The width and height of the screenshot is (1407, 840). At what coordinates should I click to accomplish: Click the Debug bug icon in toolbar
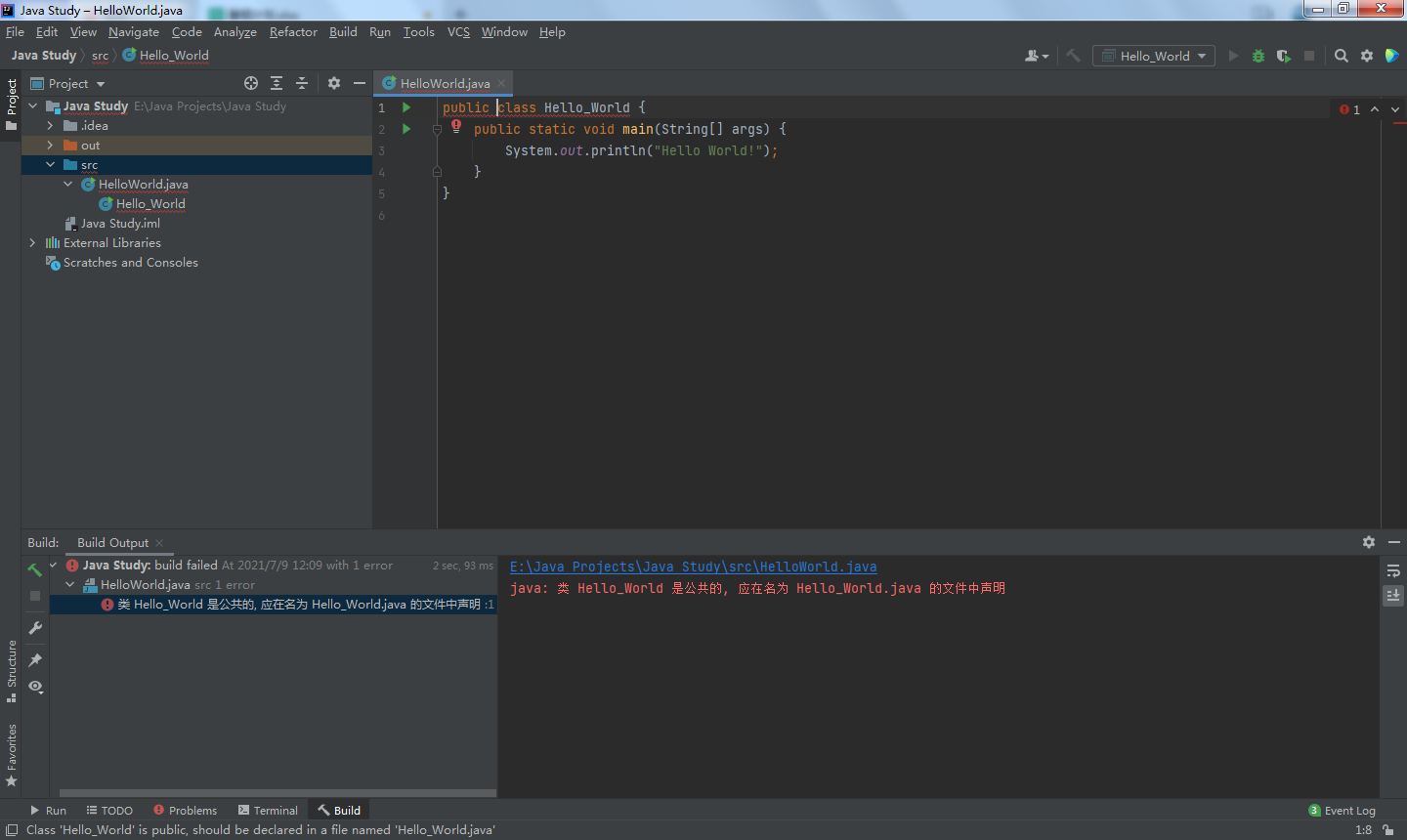click(x=1258, y=57)
